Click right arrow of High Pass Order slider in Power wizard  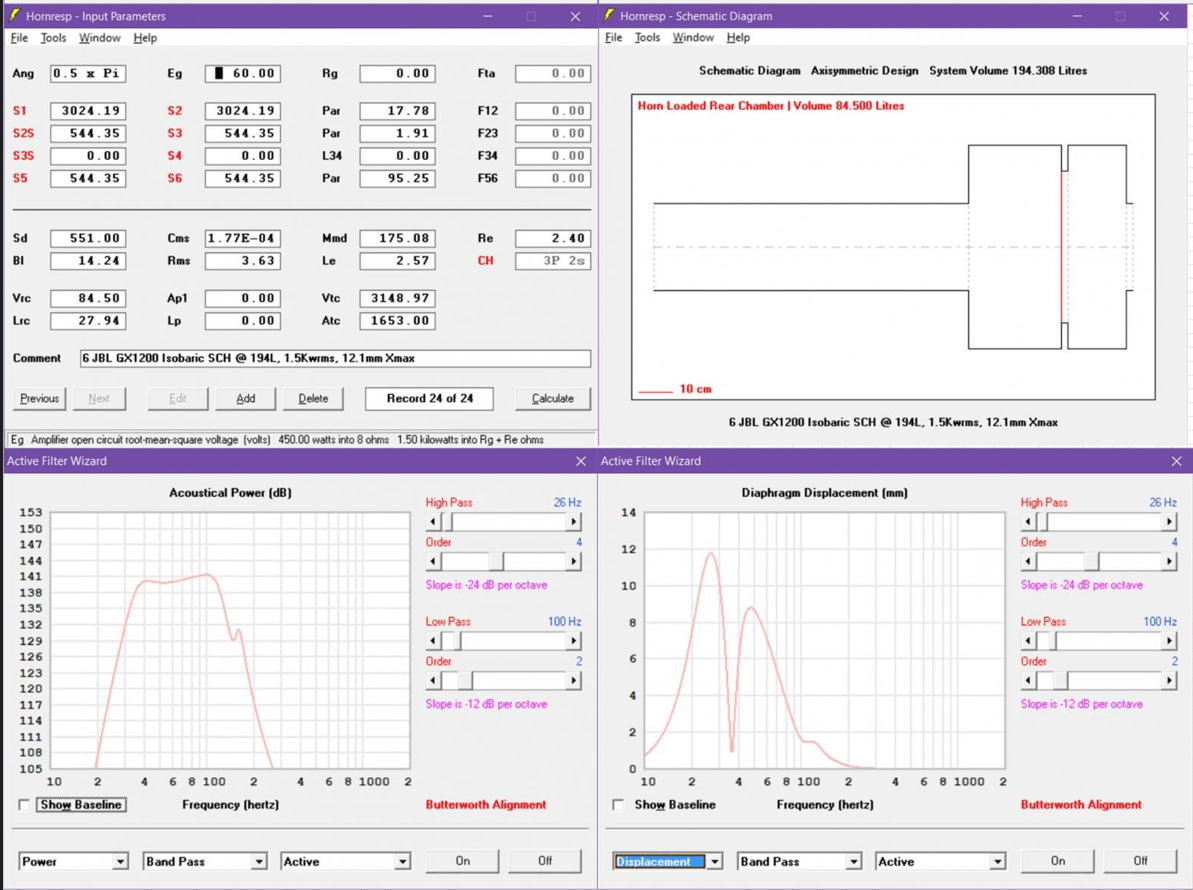tap(574, 561)
